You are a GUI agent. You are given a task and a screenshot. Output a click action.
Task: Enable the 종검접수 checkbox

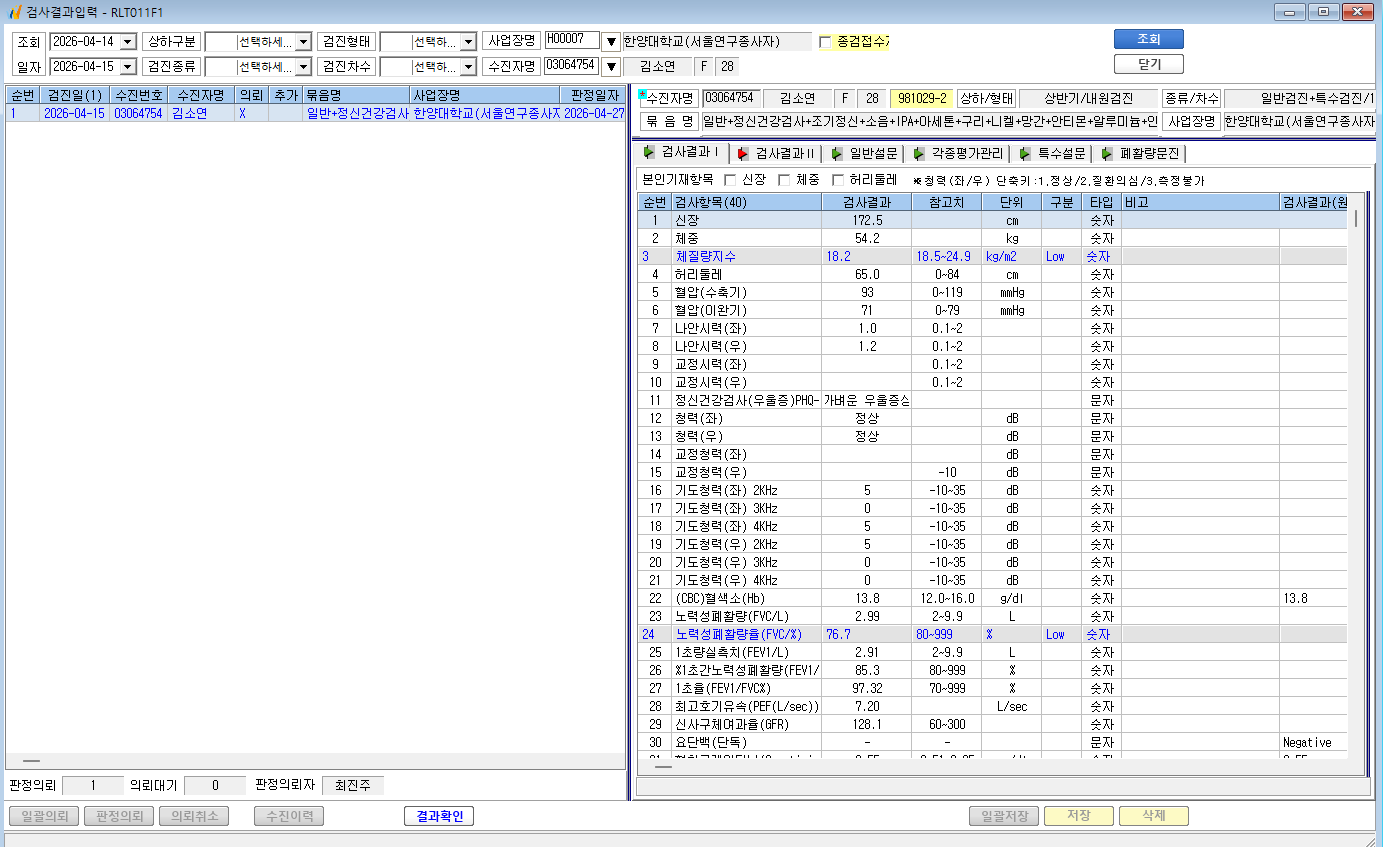click(825, 42)
